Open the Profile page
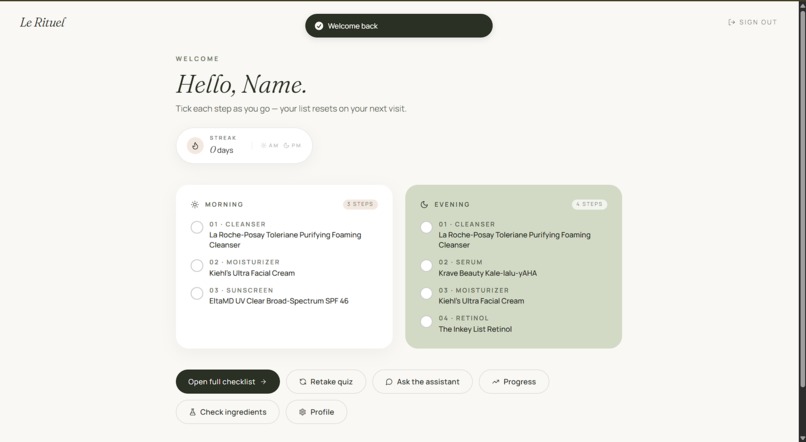The image size is (806, 442). tap(317, 412)
